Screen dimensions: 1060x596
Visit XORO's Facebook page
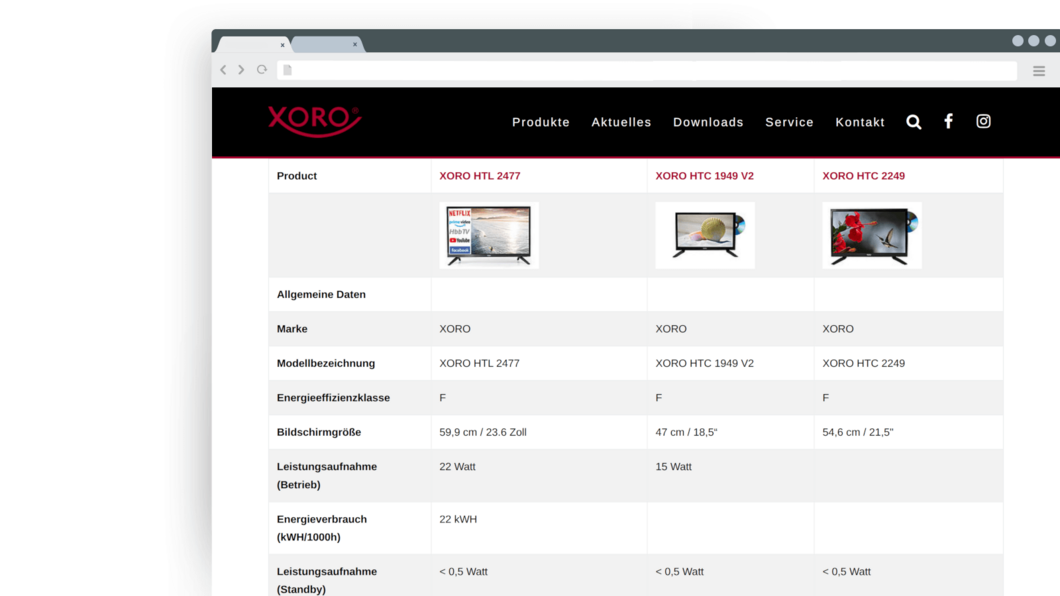tap(948, 120)
